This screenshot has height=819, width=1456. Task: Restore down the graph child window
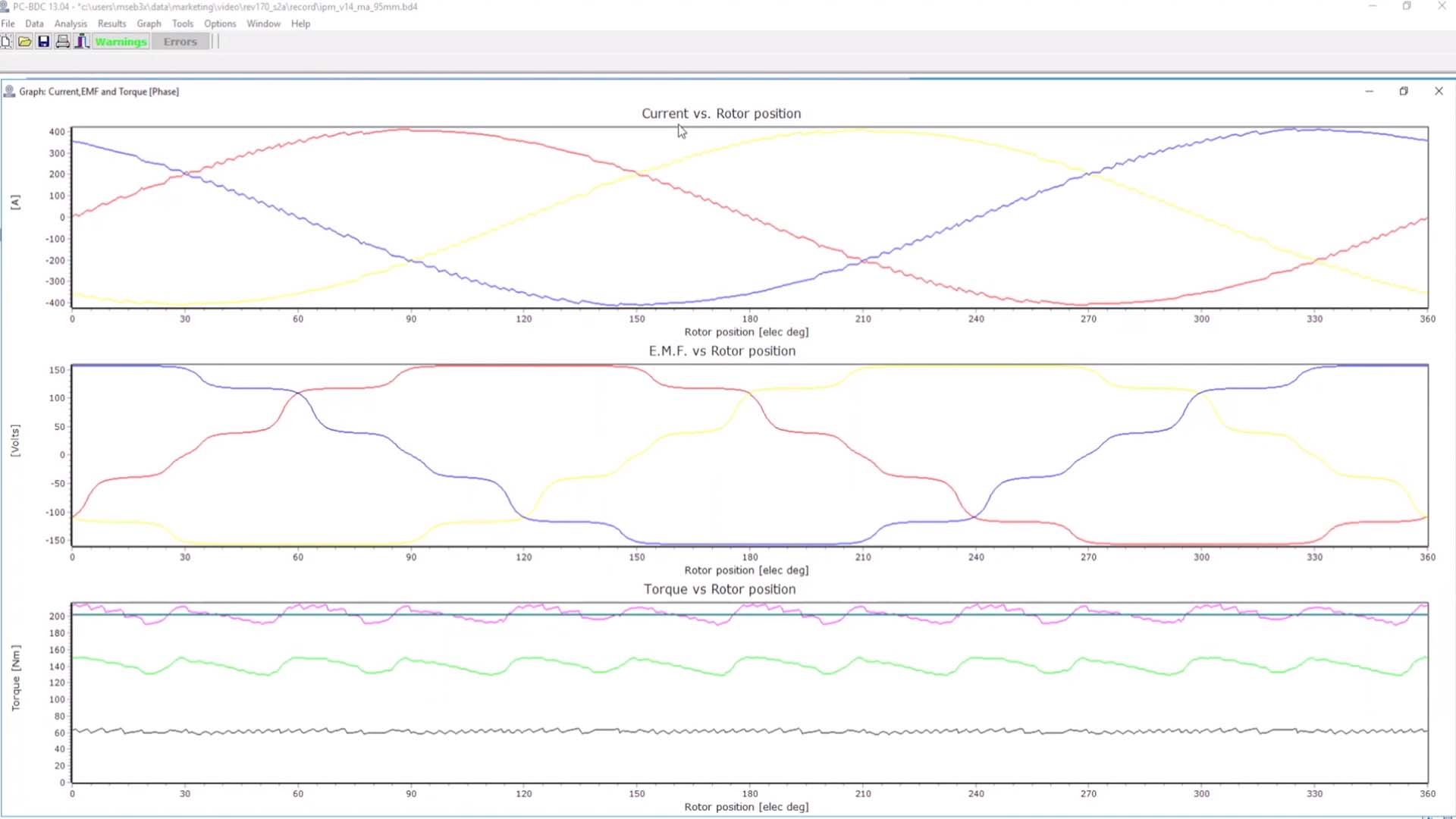tap(1404, 91)
